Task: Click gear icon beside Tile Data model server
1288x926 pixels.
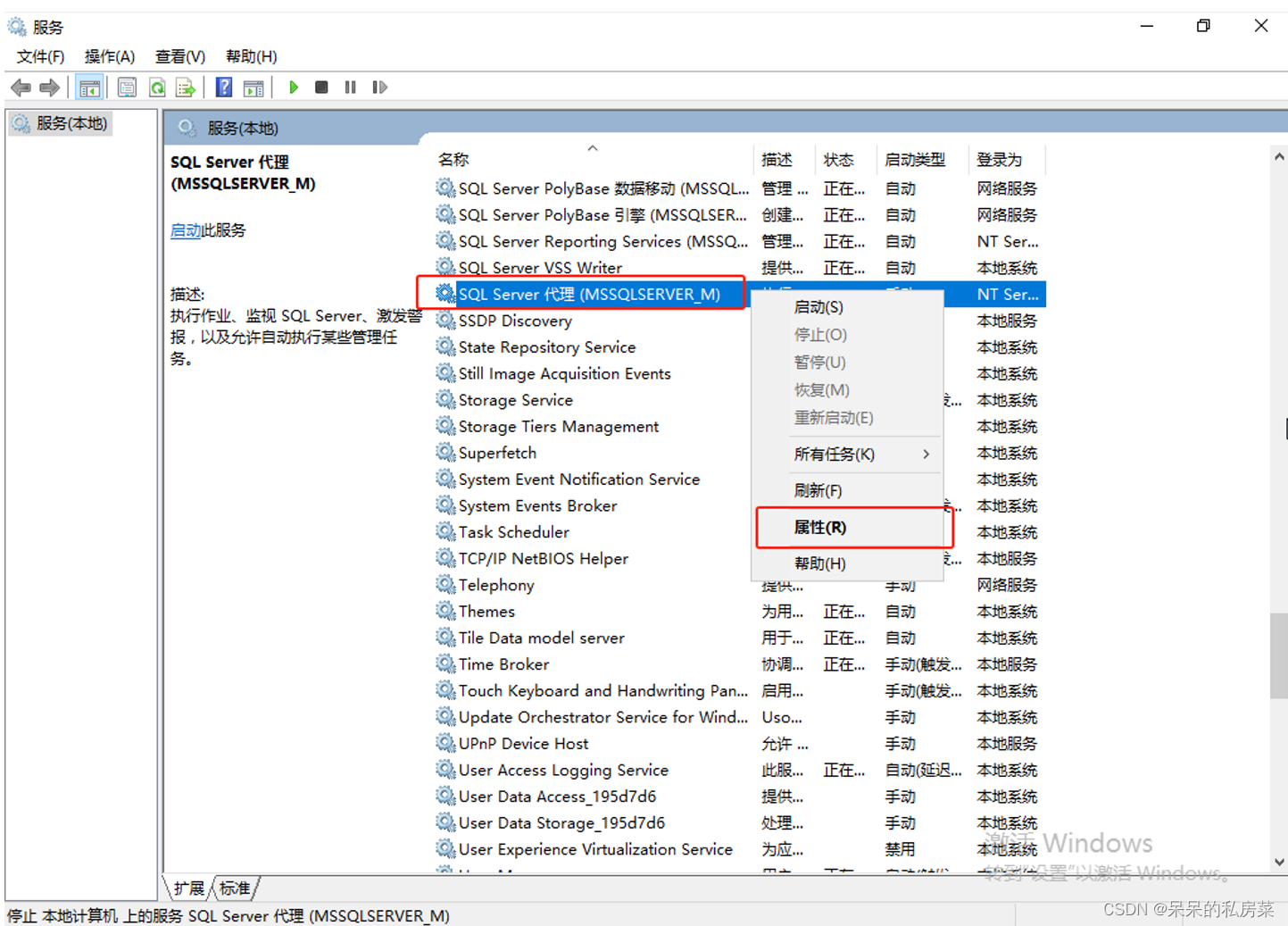Action: 445,638
